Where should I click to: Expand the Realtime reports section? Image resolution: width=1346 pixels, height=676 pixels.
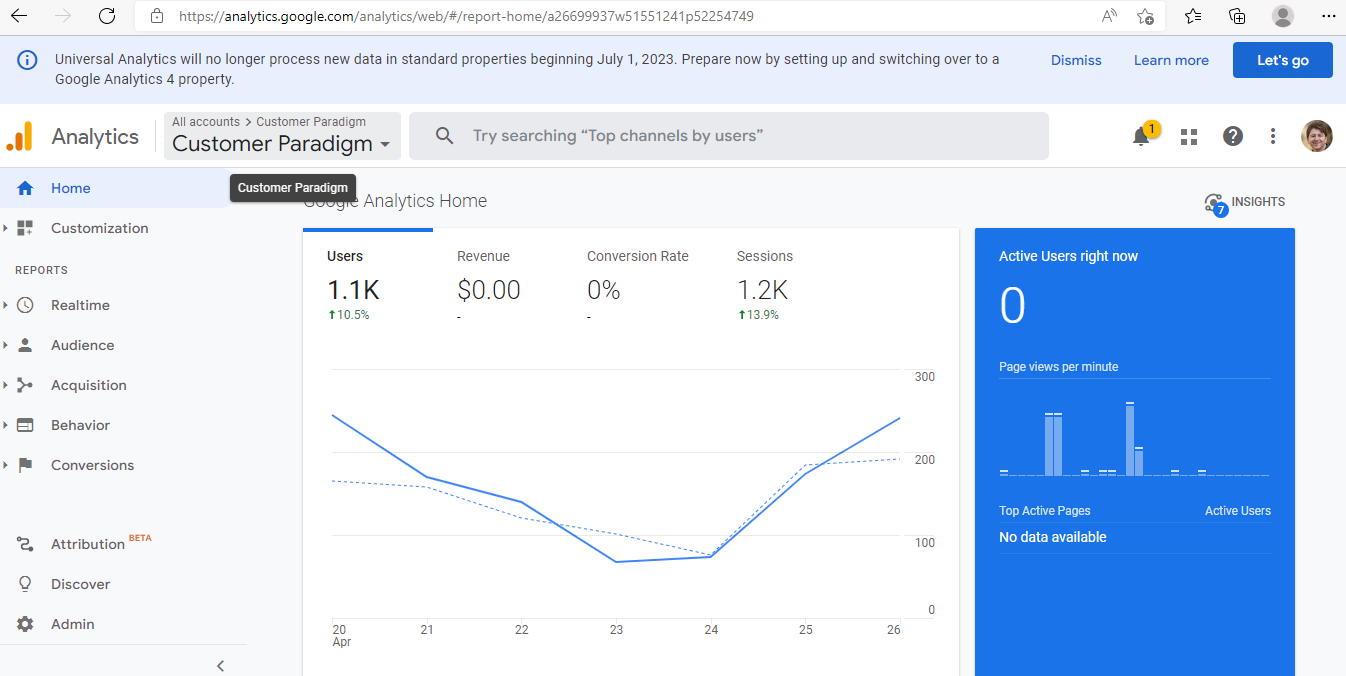tap(80, 305)
